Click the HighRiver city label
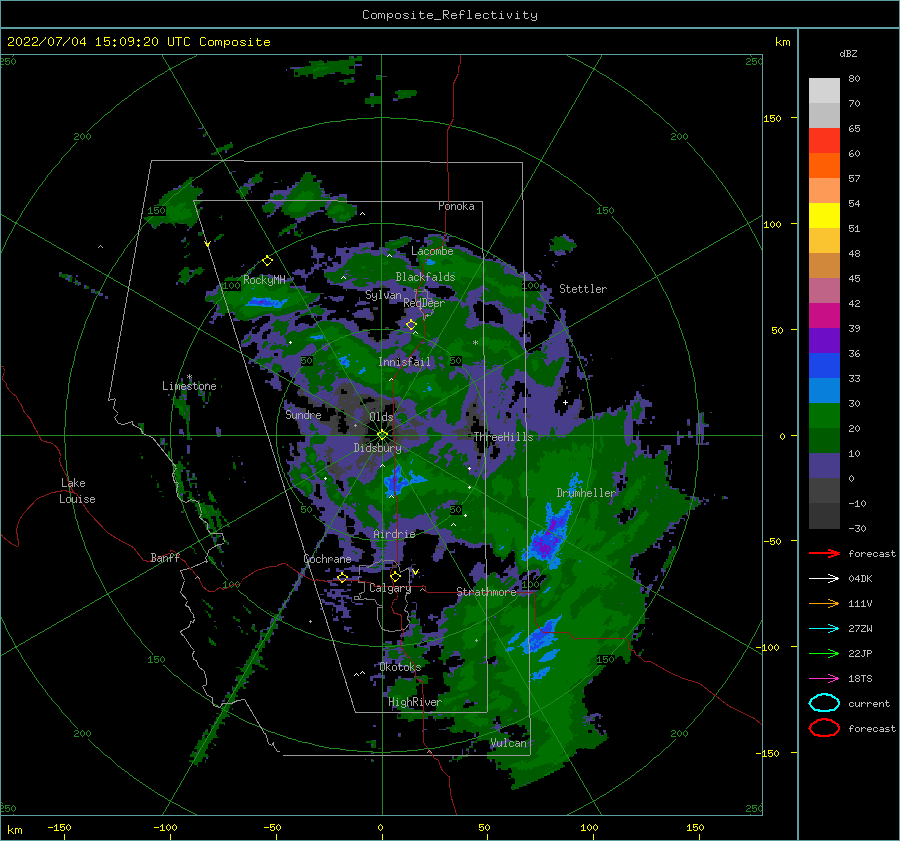The height and width of the screenshot is (841, 900). click(x=414, y=702)
